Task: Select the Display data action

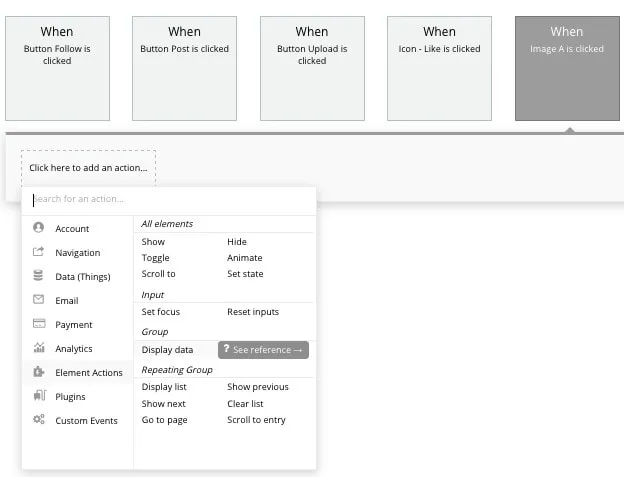Action: coord(167,350)
